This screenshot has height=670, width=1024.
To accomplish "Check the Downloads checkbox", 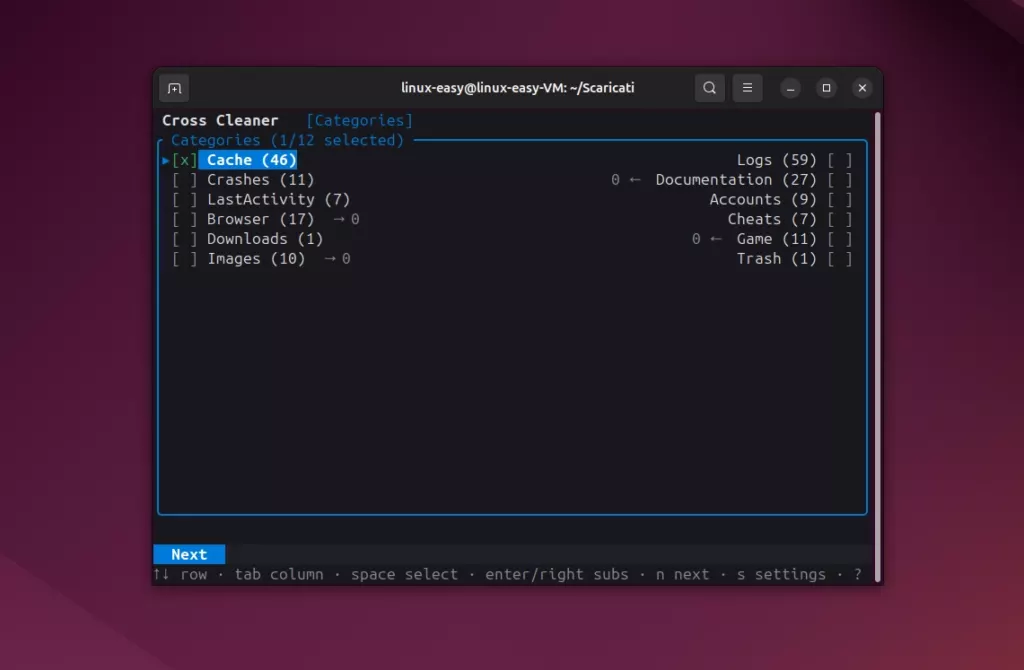I will pyautogui.click(x=185, y=239).
